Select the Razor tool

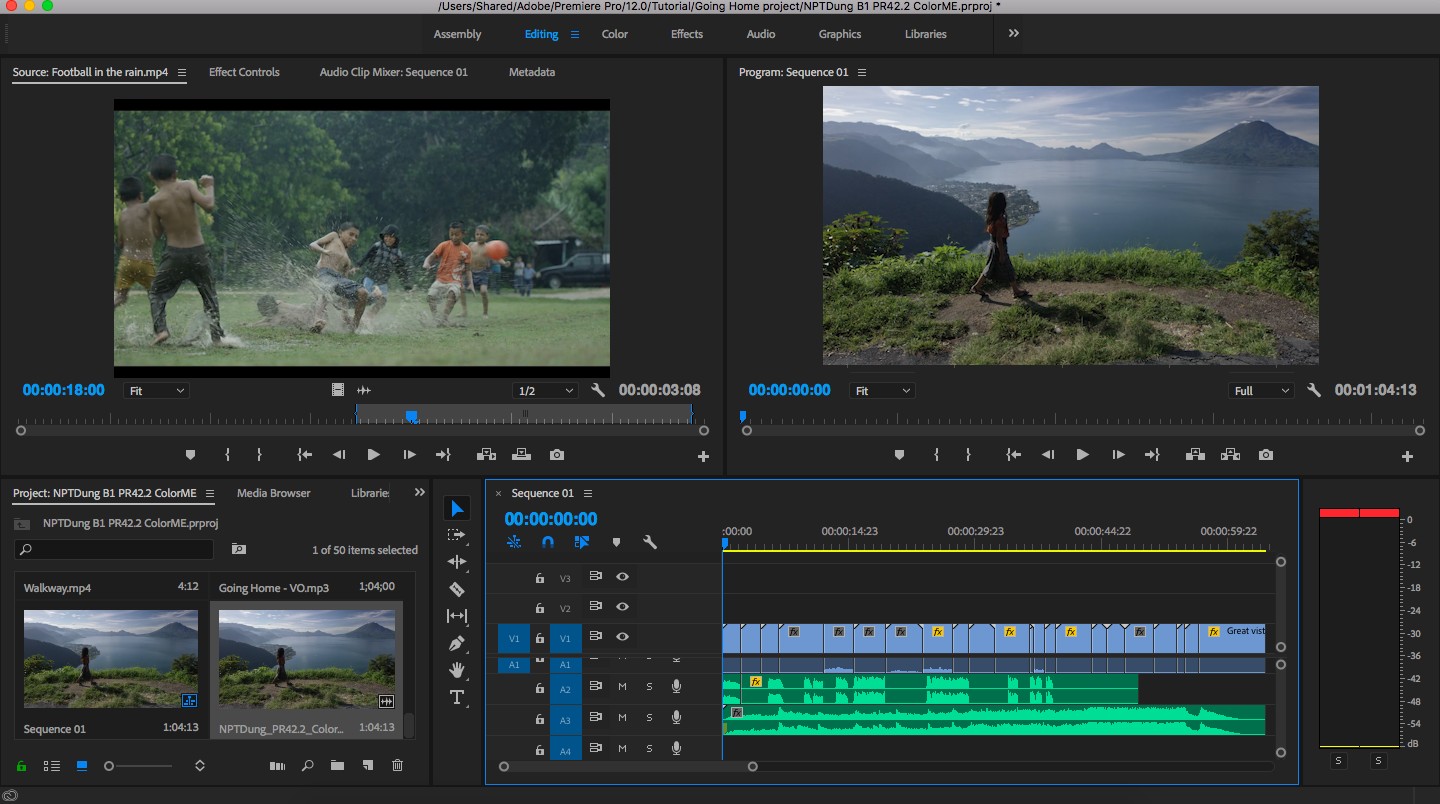[457, 589]
